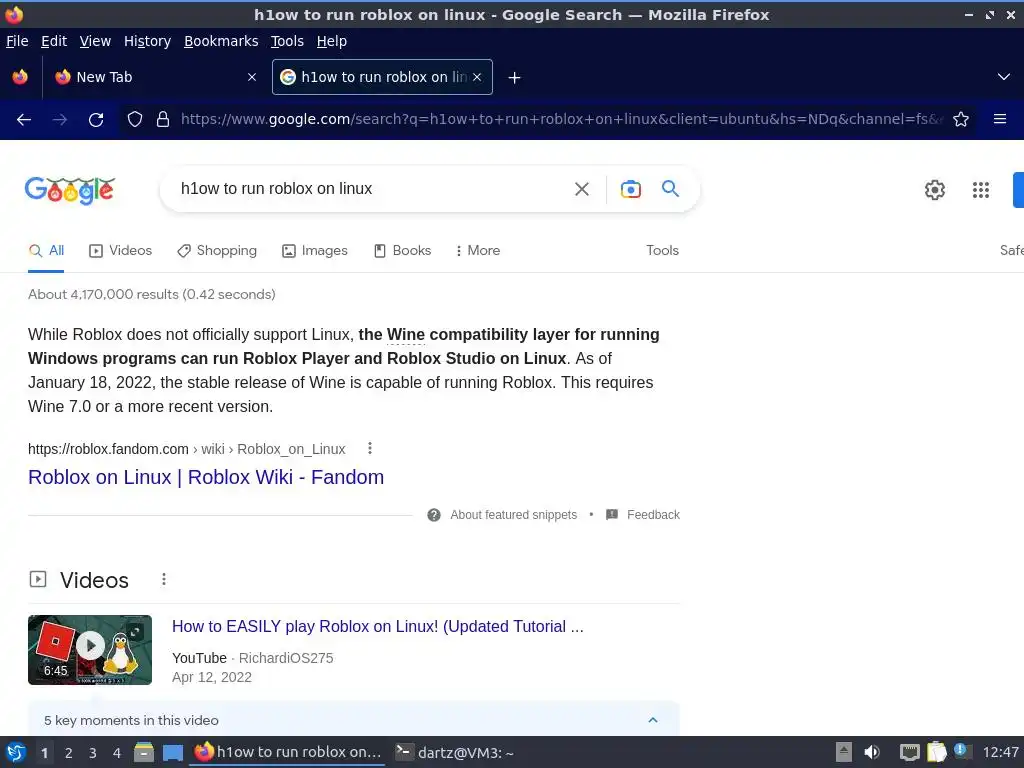This screenshot has width=1024, height=768.
Task: Click the Wine underlined term
Action: [x=406, y=335]
